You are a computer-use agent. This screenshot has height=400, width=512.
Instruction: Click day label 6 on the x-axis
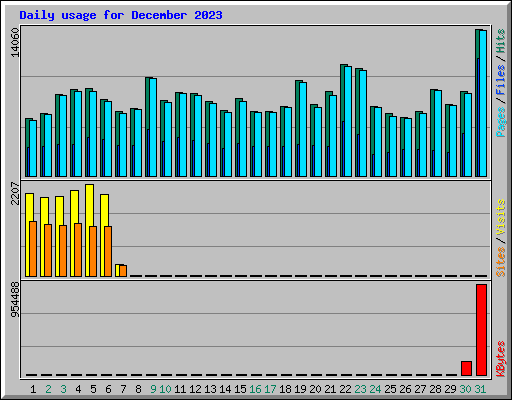coord(108,389)
